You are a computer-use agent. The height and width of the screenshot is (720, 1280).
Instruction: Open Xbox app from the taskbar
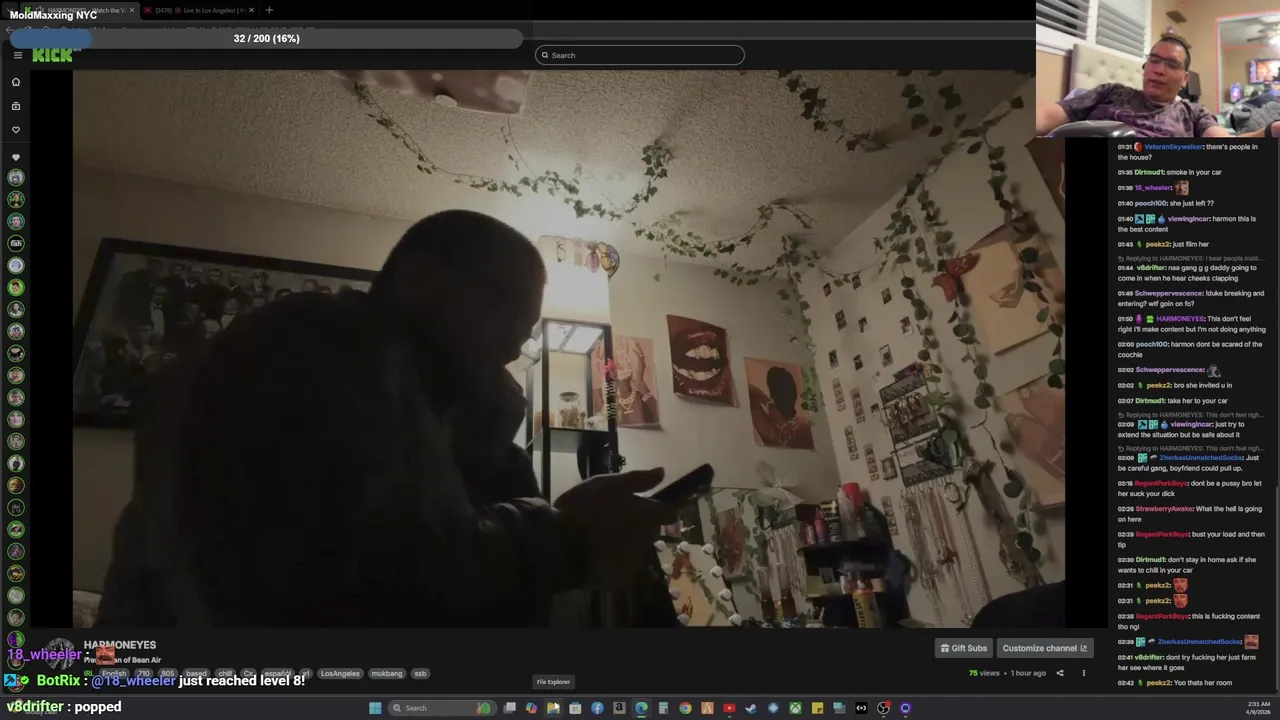[x=795, y=708]
